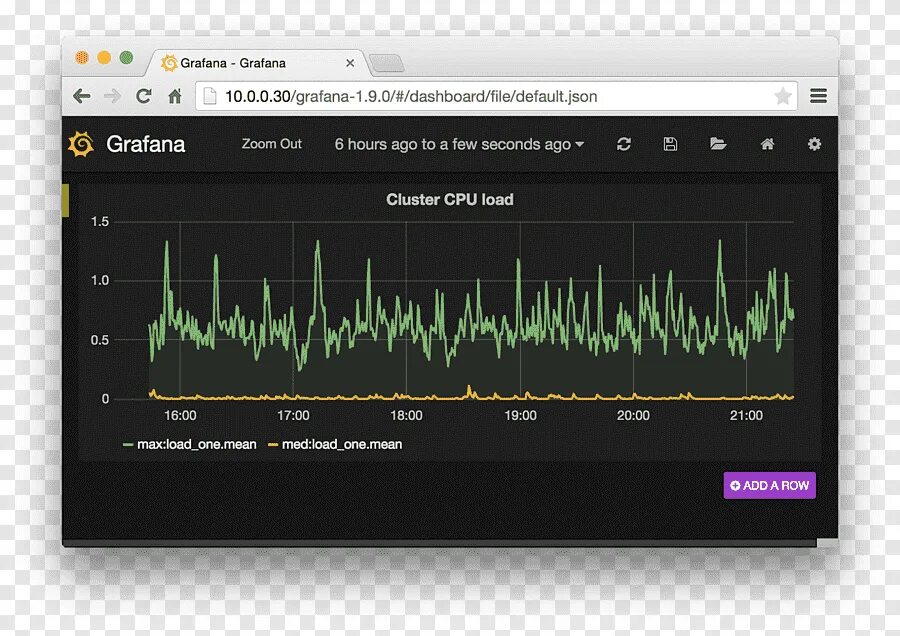Click the ADD A ROW button
Viewport: 900px width, 636px height.
pos(770,486)
